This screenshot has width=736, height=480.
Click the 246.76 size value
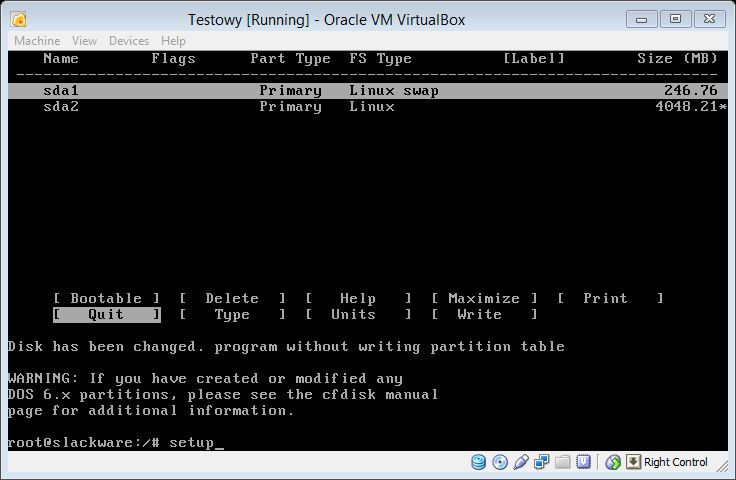pyautogui.click(x=690, y=90)
